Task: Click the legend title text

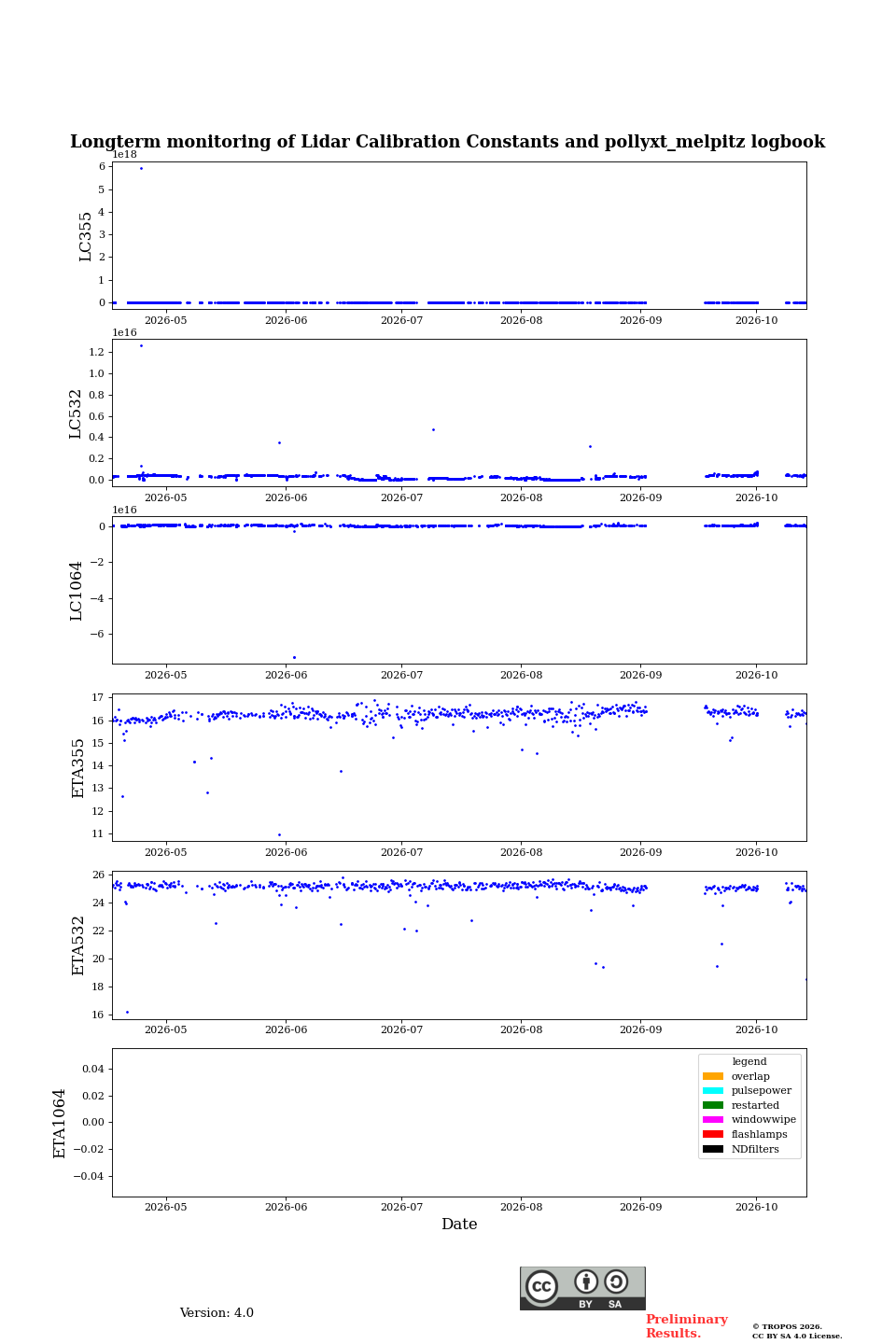Action: pyautogui.click(x=749, y=1062)
